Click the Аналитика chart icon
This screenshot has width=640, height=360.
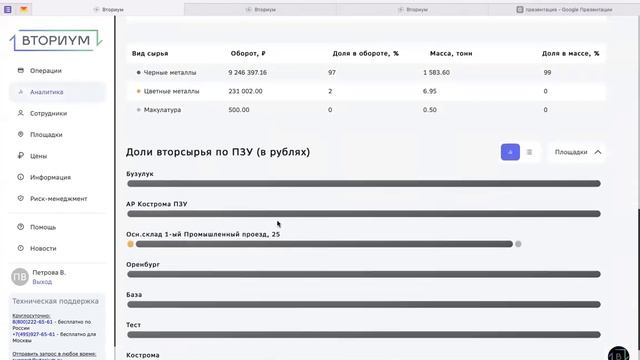click(20, 92)
